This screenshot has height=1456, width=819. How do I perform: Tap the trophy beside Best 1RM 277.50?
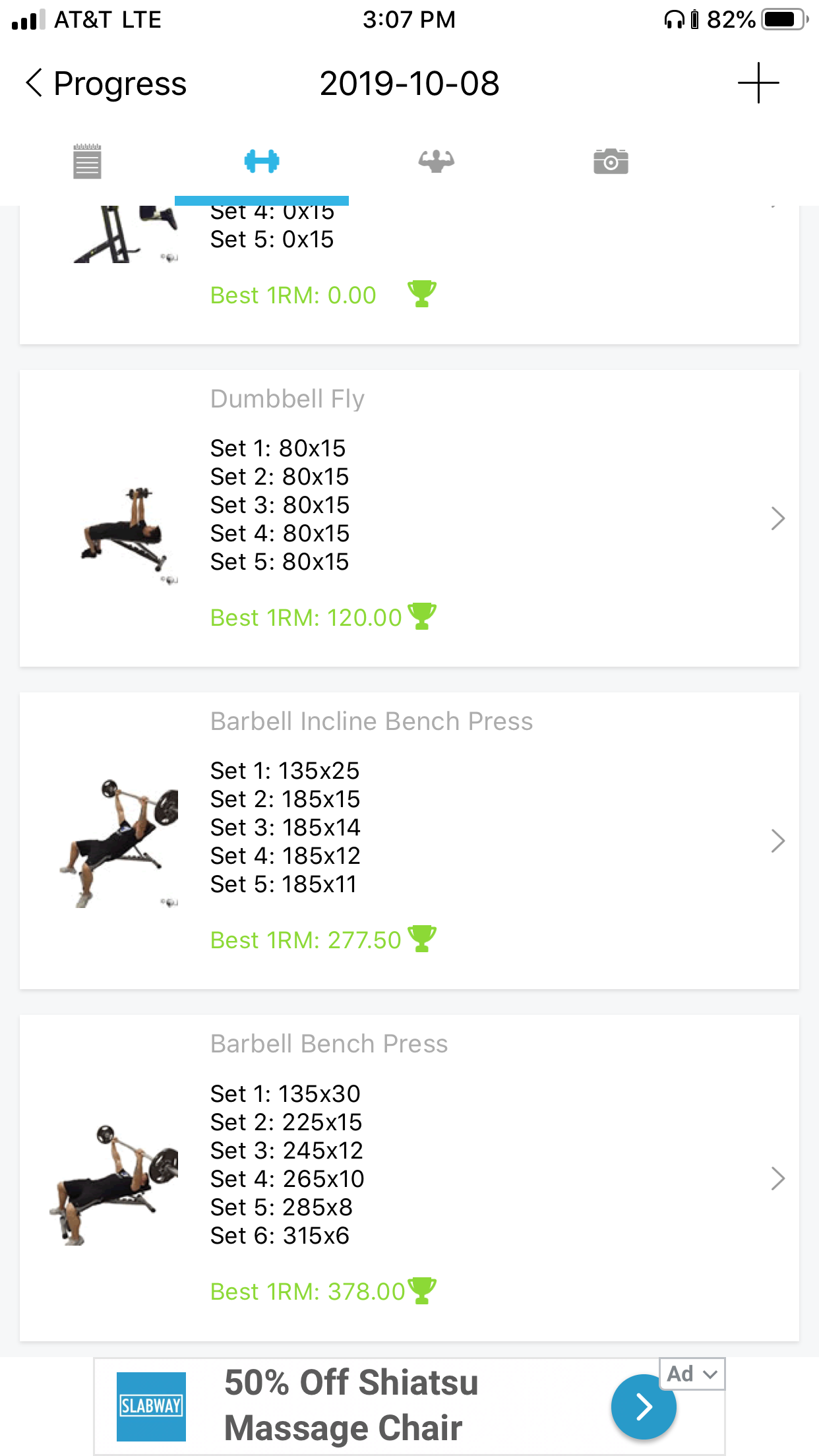422,939
